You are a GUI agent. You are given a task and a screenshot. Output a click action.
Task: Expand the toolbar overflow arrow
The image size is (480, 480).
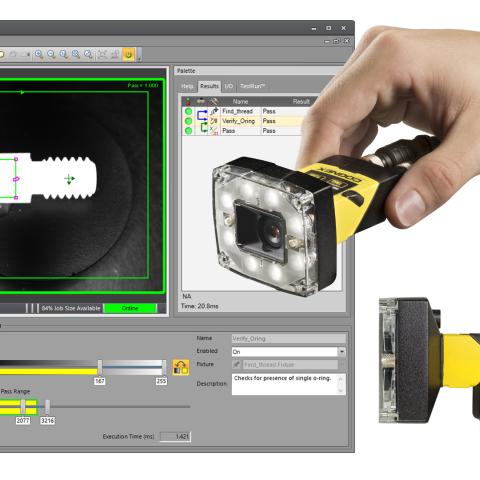point(139,55)
